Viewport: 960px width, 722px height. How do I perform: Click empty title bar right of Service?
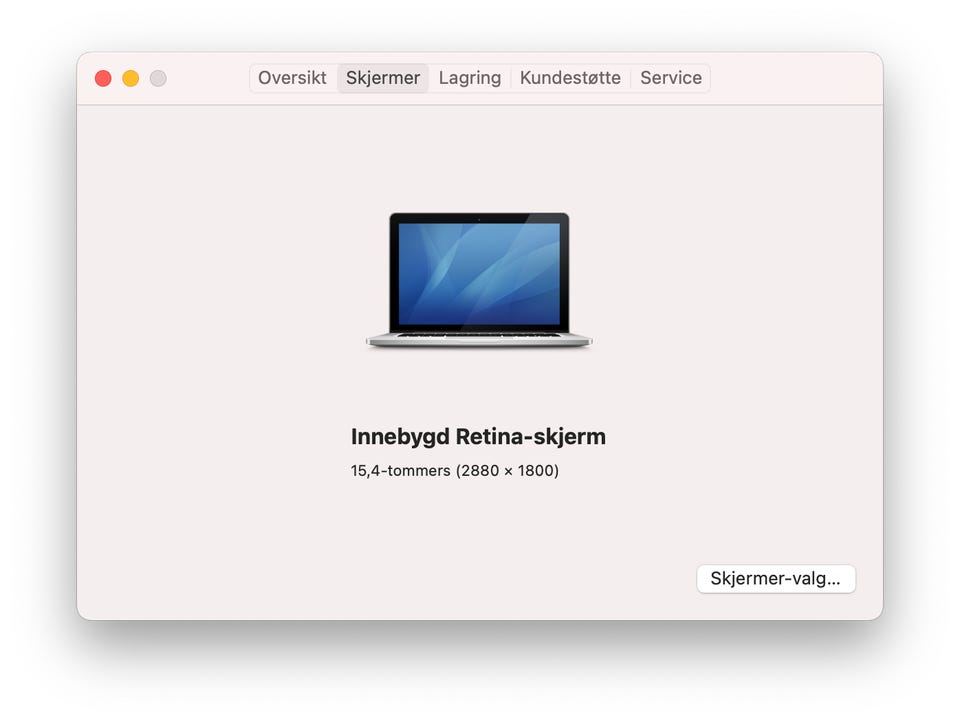(796, 78)
